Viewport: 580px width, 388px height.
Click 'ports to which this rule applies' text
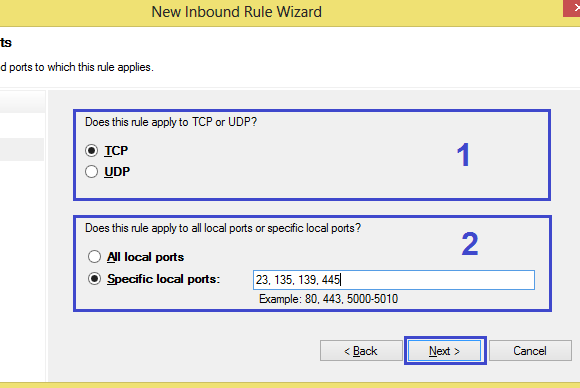tap(81, 67)
